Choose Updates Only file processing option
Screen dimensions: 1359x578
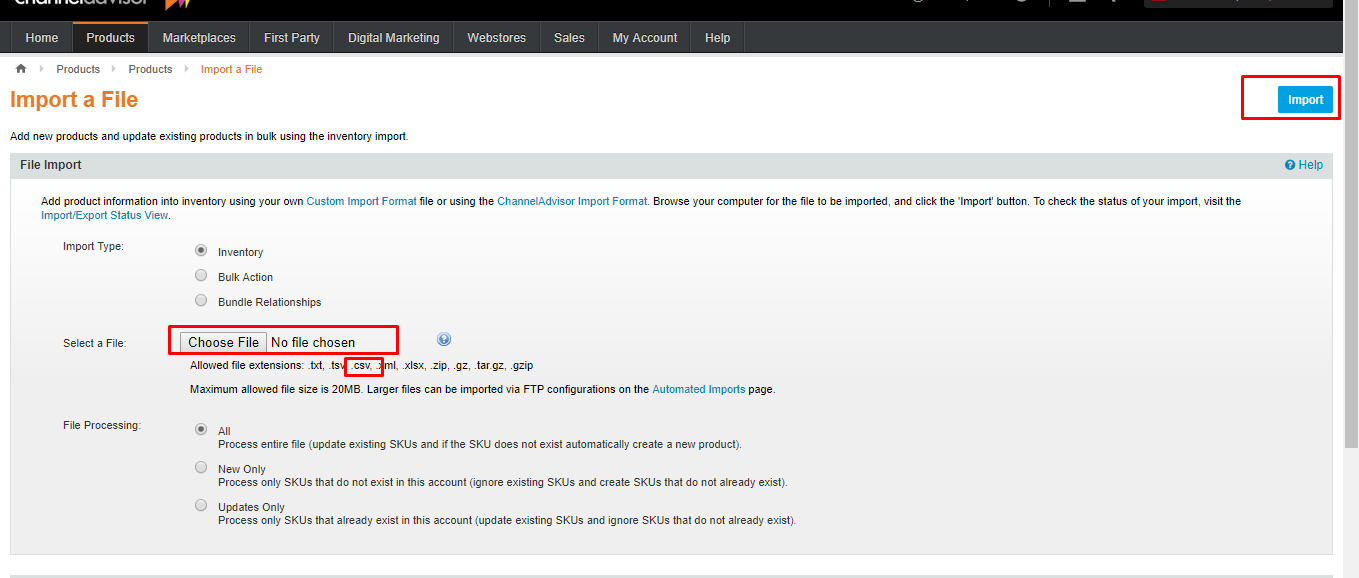coord(201,505)
